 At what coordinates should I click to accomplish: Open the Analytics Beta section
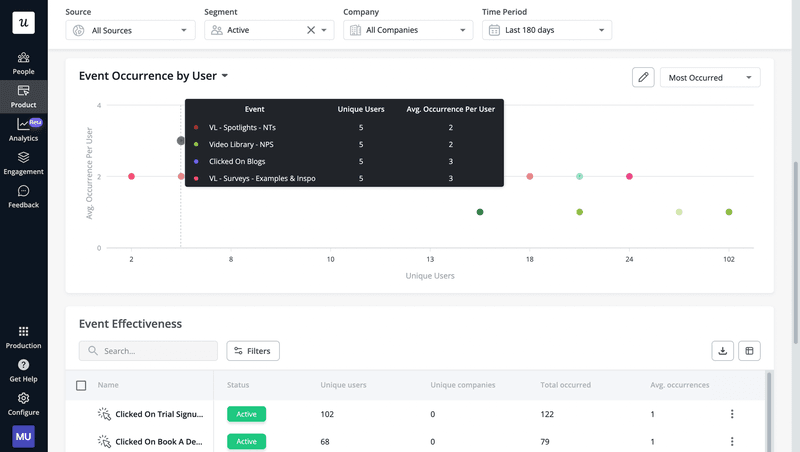23,130
